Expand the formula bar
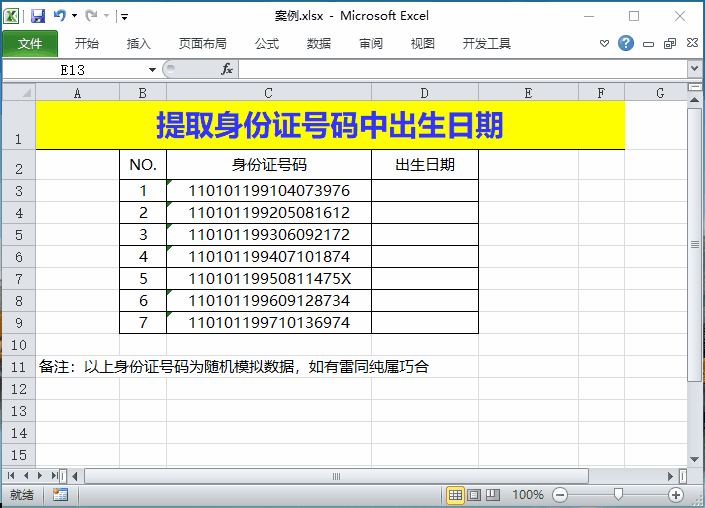This screenshot has height=508, width=705. click(694, 69)
